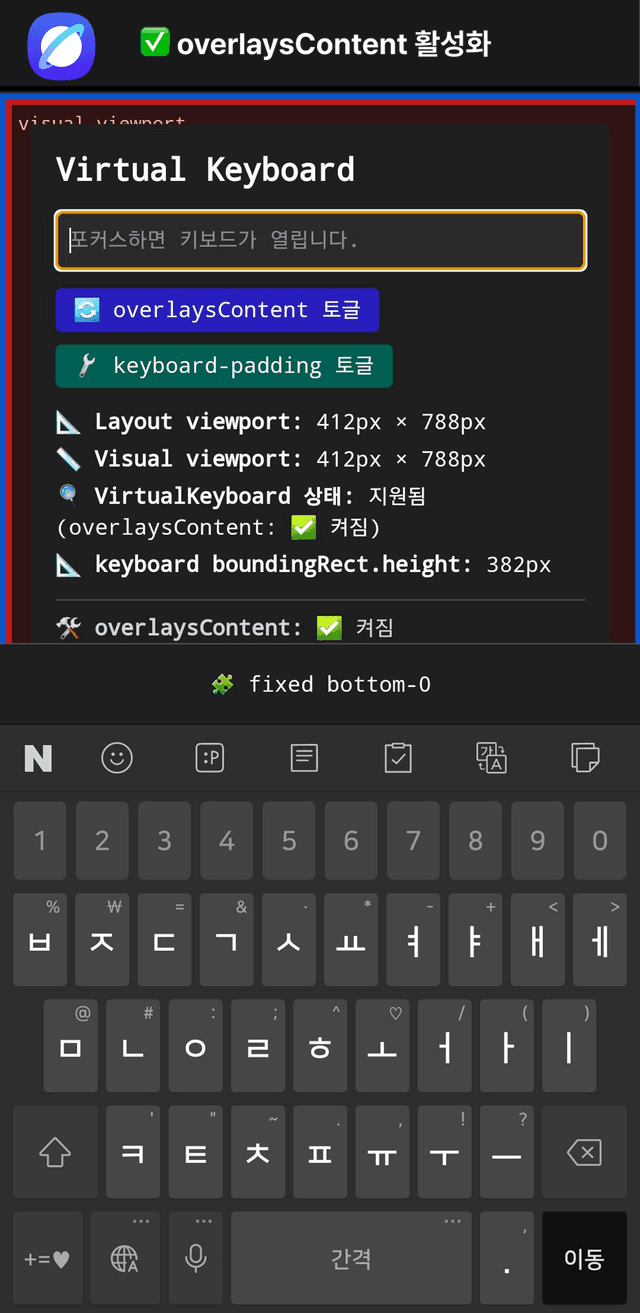Open the emoji smiley picker
640x1313 pixels.
point(117,758)
